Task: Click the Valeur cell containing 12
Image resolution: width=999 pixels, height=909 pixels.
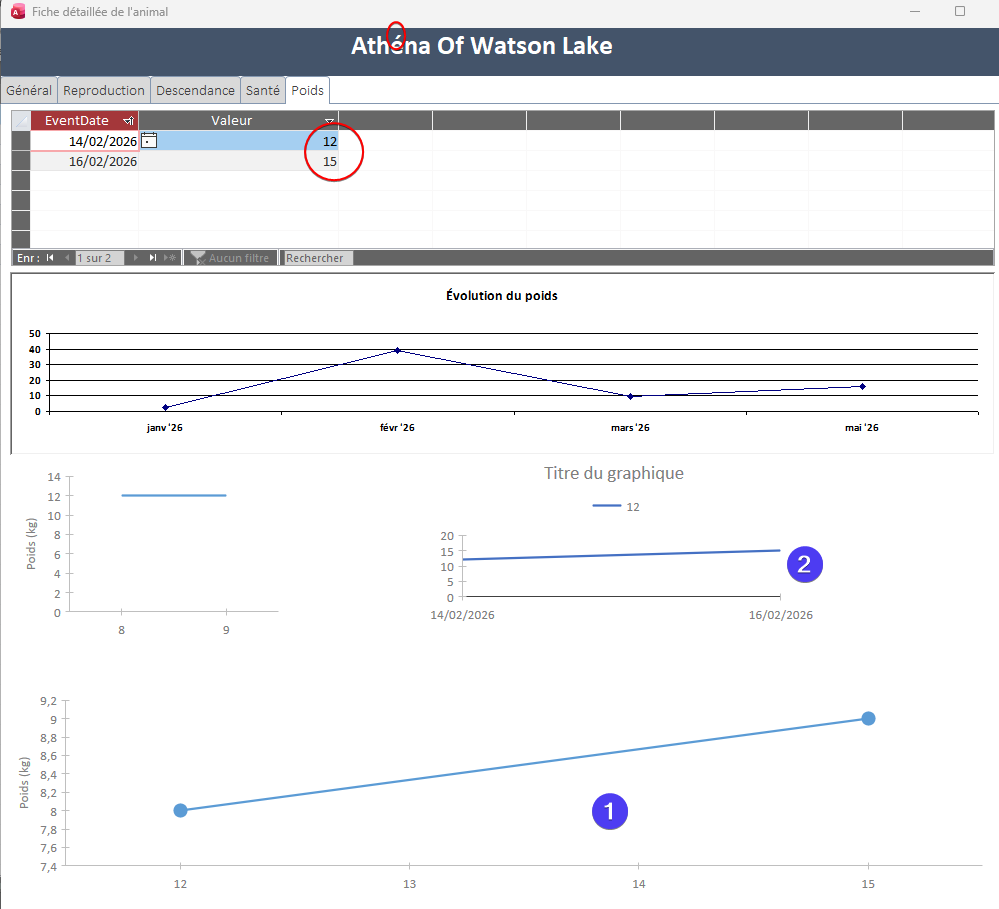Action: 238,141
